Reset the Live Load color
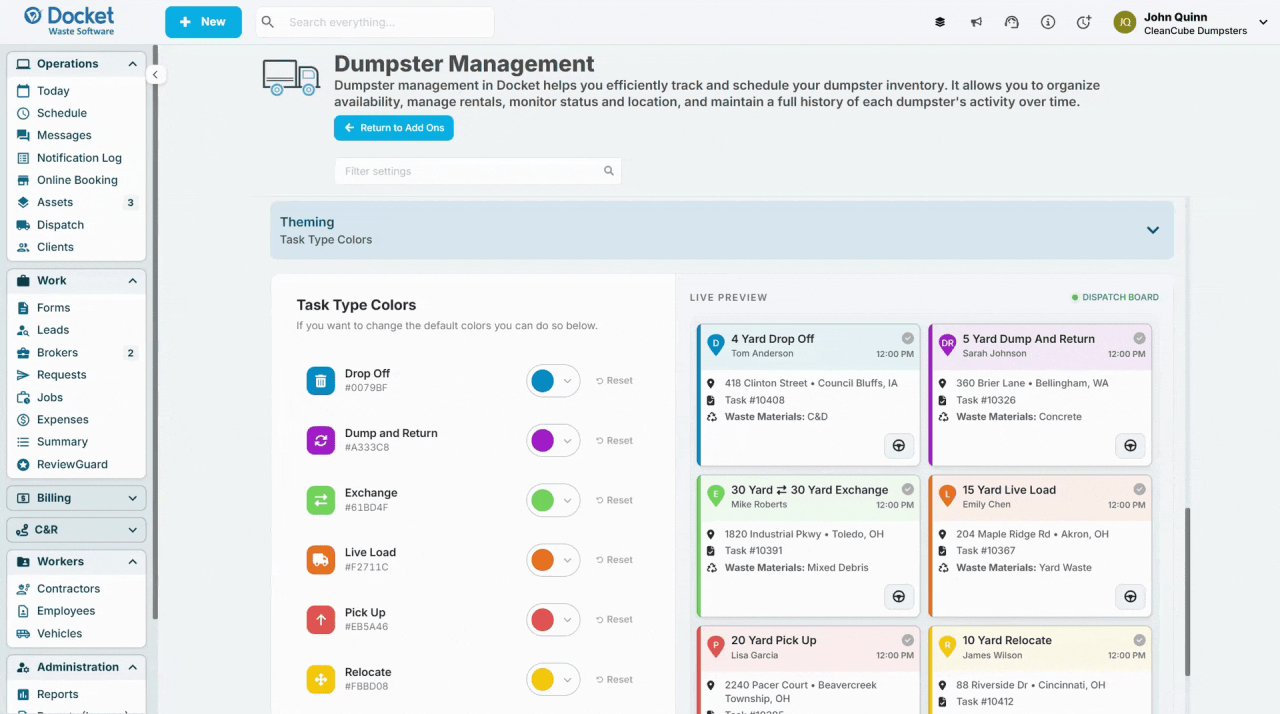 (614, 560)
